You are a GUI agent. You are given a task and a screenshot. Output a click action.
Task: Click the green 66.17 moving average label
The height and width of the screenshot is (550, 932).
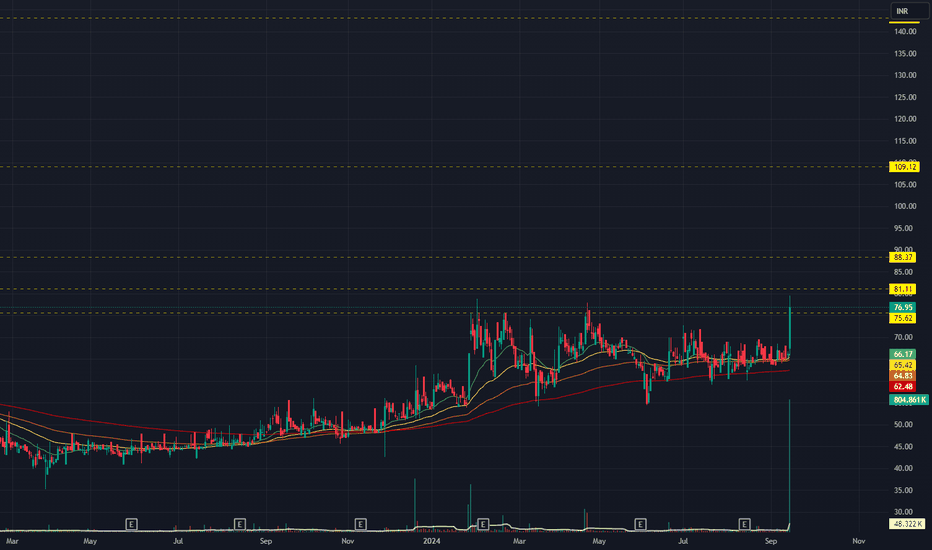pyautogui.click(x=902, y=354)
